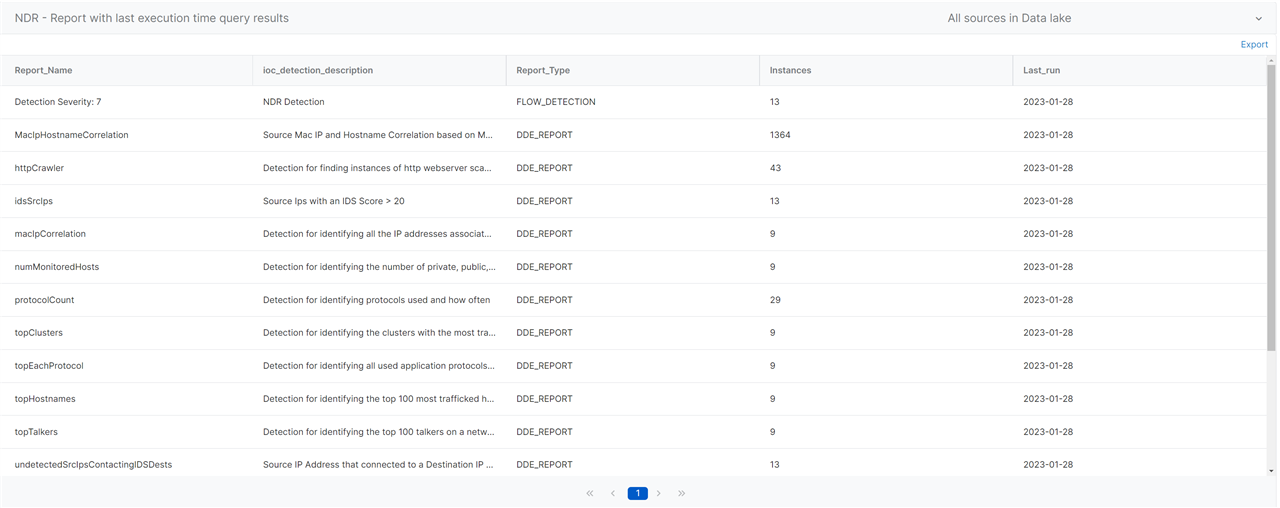Jump to last page double-right arrow

[x=682, y=493]
